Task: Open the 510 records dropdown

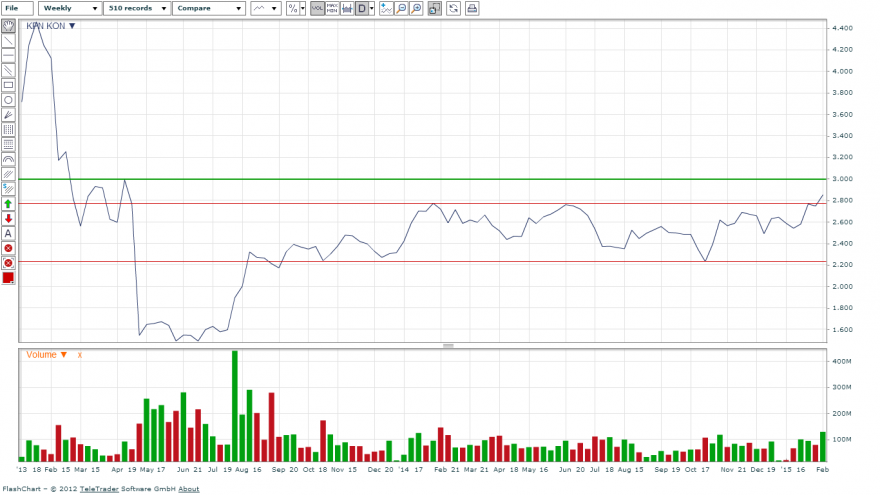Action: tap(137, 8)
